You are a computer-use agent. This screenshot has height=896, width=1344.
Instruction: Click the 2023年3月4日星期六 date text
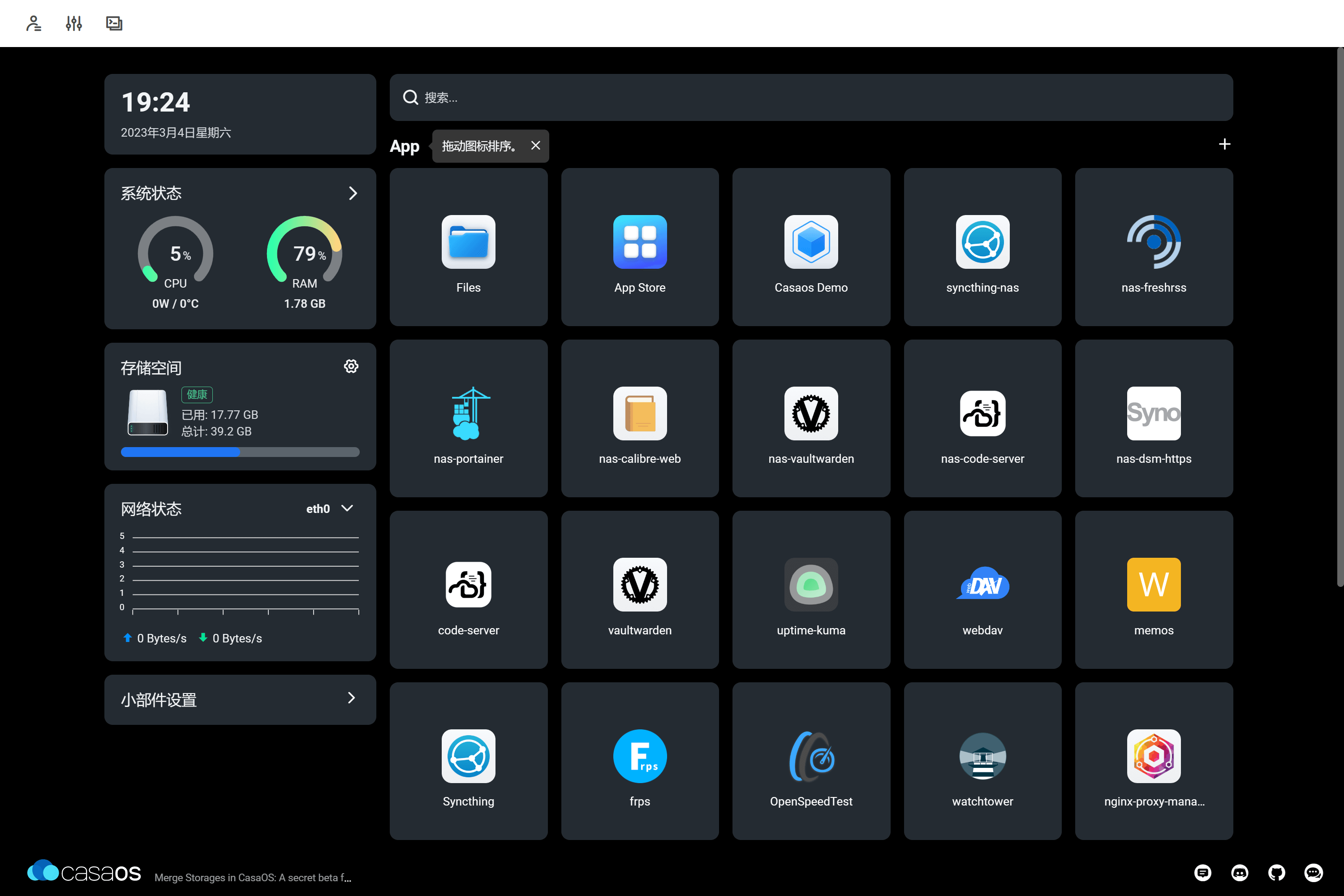[176, 133]
